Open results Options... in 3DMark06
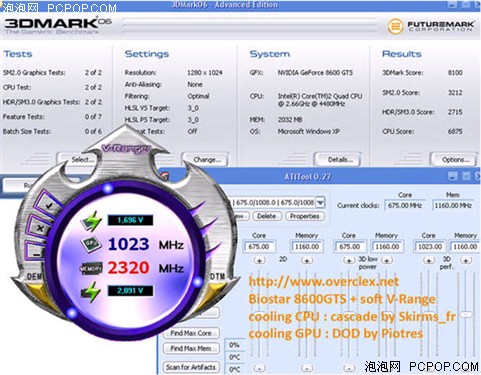Viewport: 481px width, 375px height. pyautogui.click(x=455, y=160)
